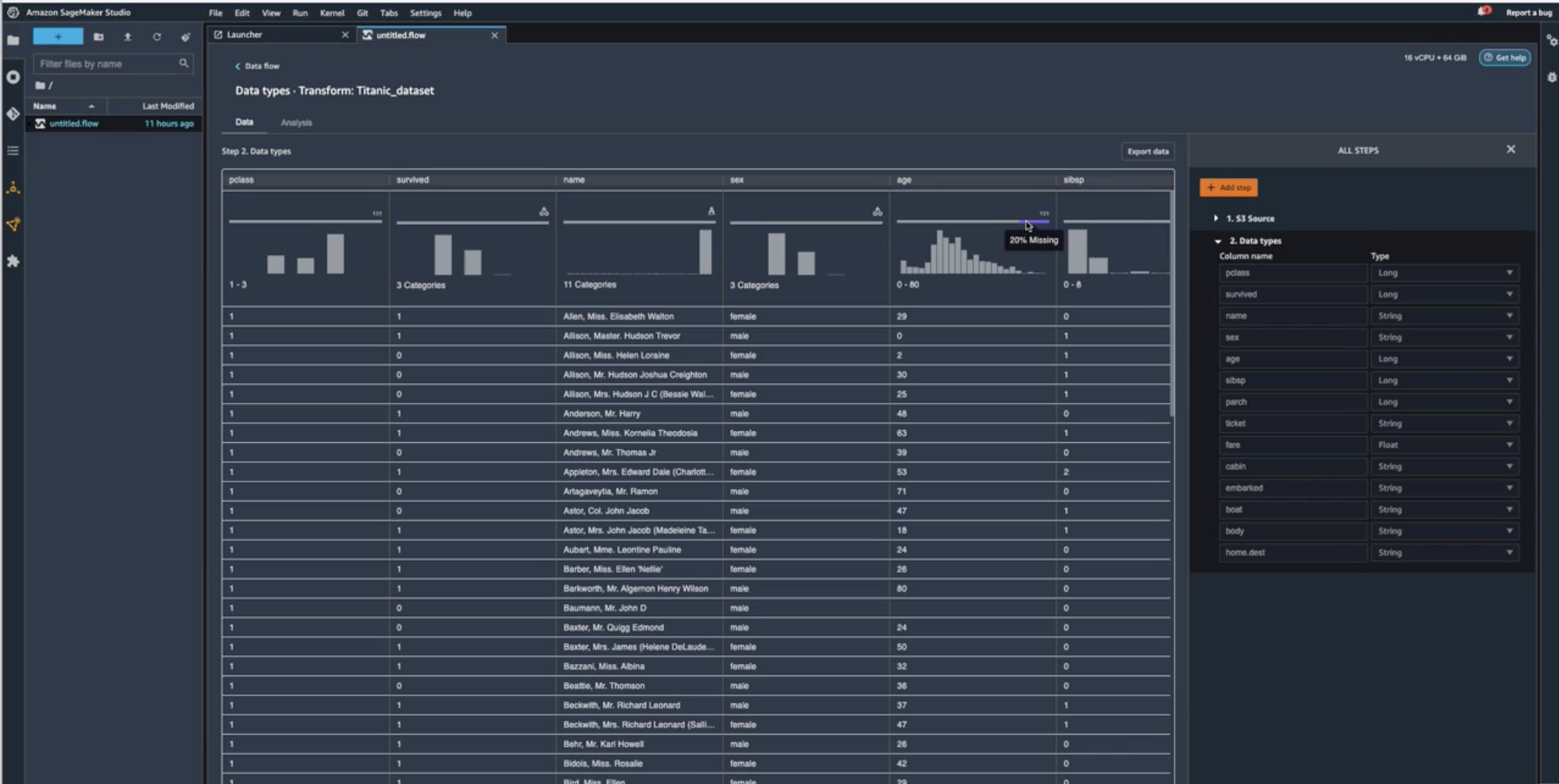The height and width of the screenshot is (784, 1559).
Task: Open the table of contents list icon
Action: coord(13,150)
